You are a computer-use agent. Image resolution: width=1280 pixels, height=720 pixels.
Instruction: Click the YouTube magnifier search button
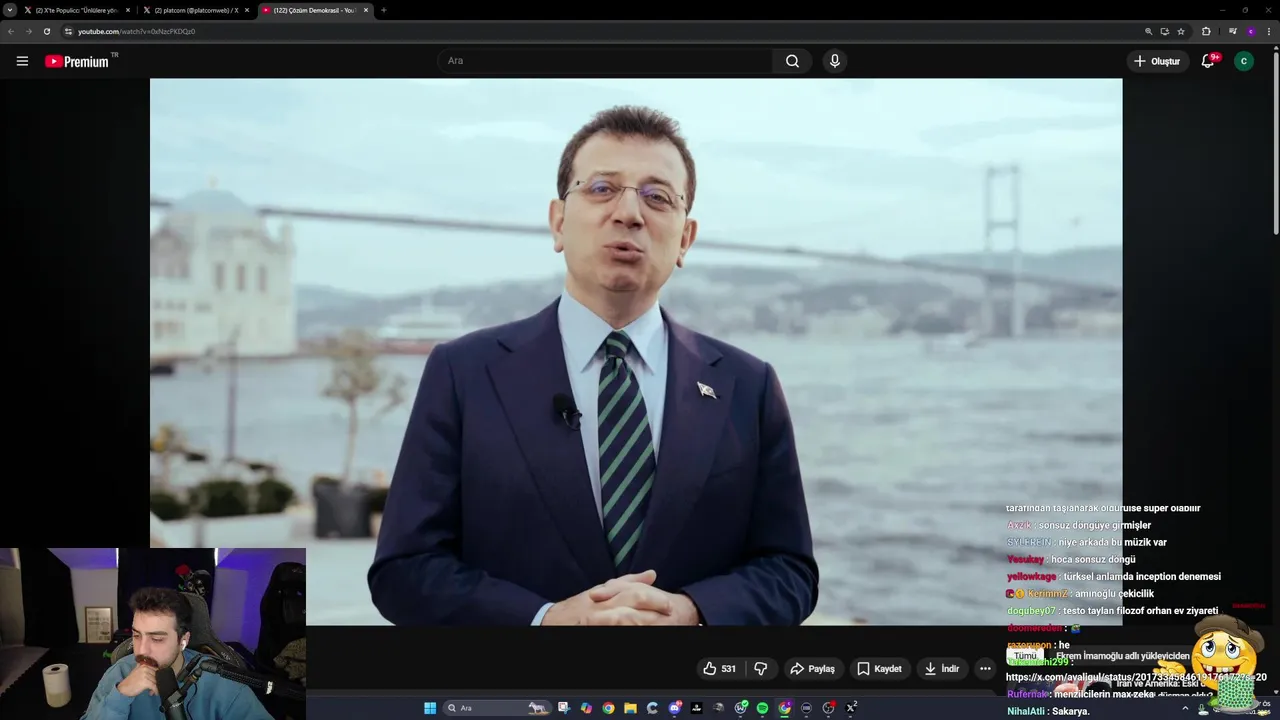pos(792,61)
